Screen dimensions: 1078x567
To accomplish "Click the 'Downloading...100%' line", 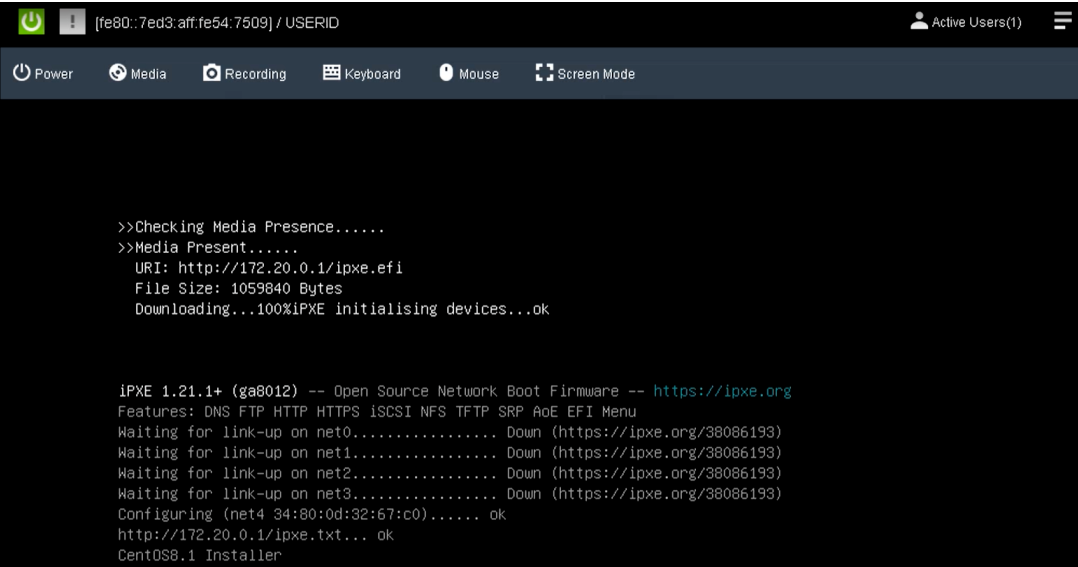I will (x=342, y=309).
